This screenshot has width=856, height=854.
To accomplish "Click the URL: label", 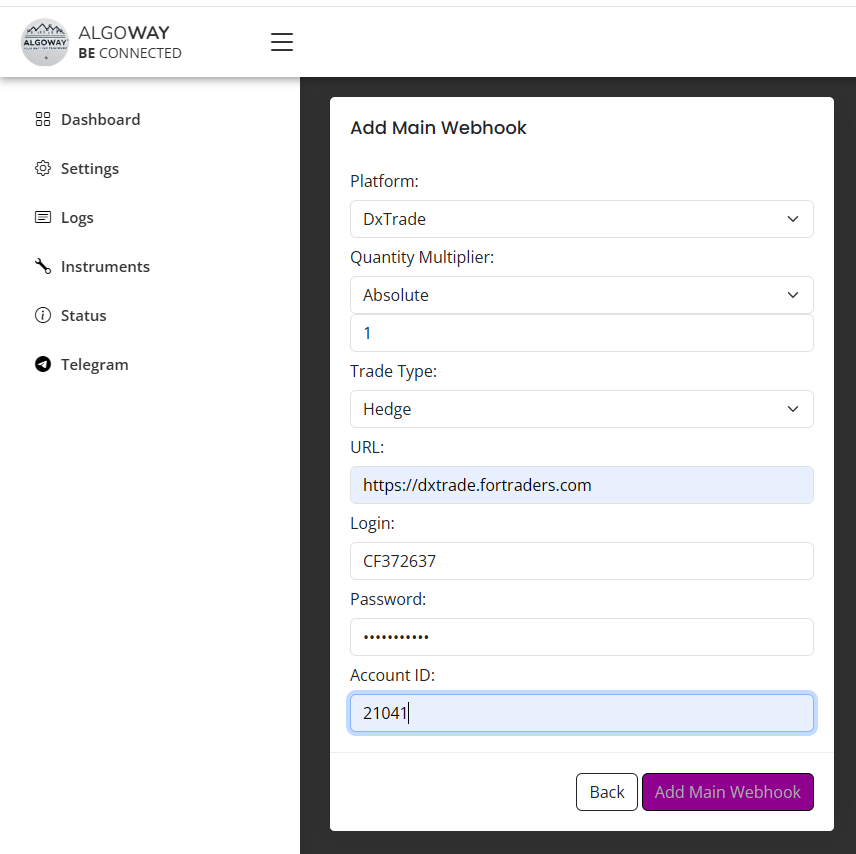I will [x=367, y=447].
